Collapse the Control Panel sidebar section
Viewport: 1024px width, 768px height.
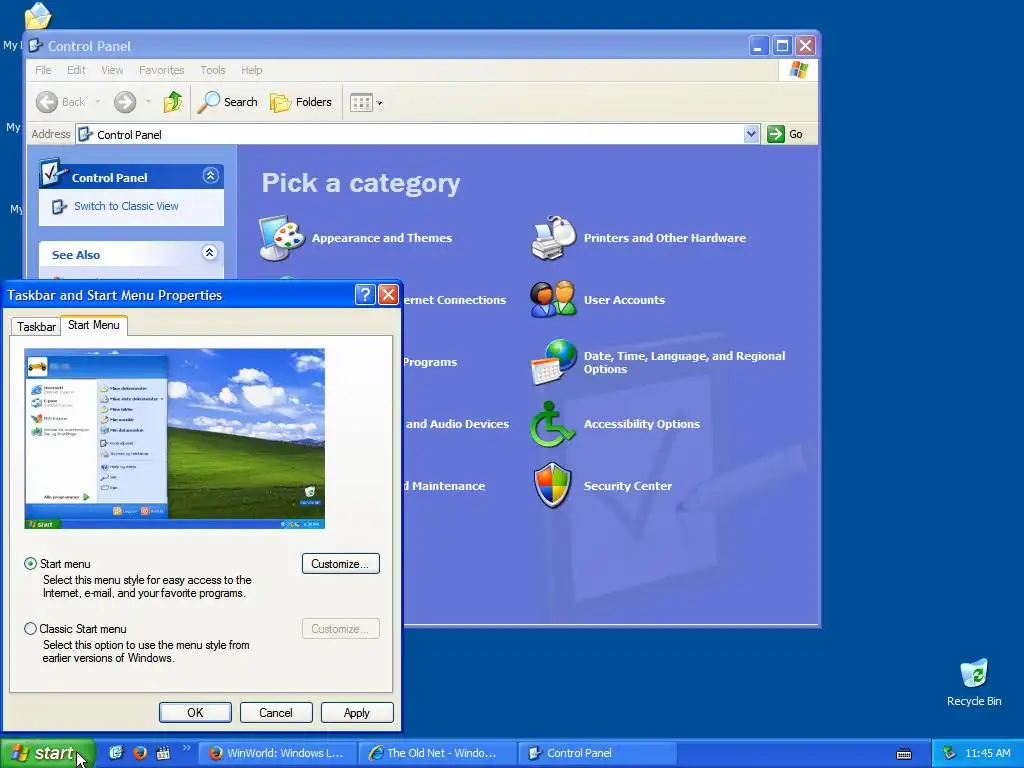pyautogui.click(x=210, y=176)
